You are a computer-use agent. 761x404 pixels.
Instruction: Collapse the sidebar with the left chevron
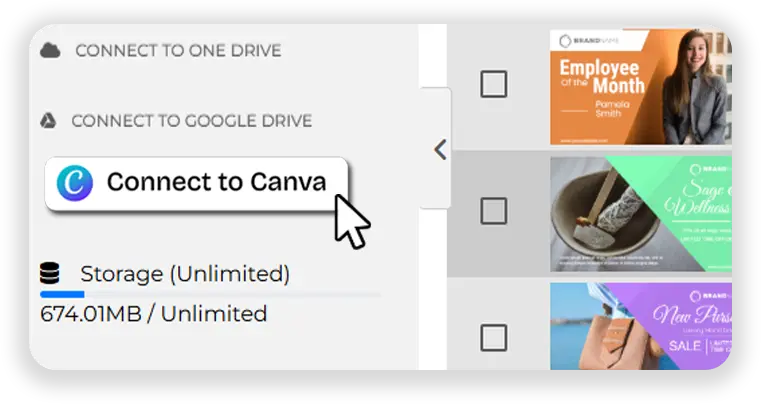[x=440, y=150]
